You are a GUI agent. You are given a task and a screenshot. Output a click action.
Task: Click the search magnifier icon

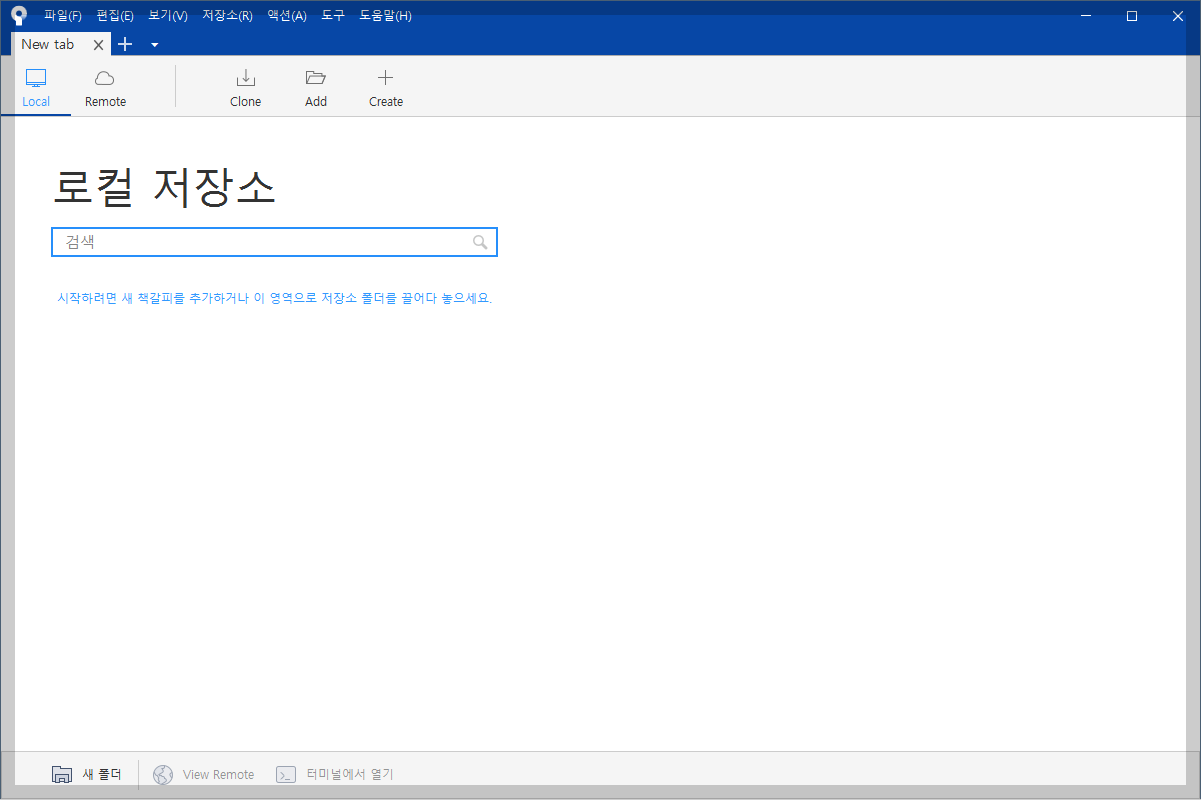pyautogui.click(x=480, y=242)
